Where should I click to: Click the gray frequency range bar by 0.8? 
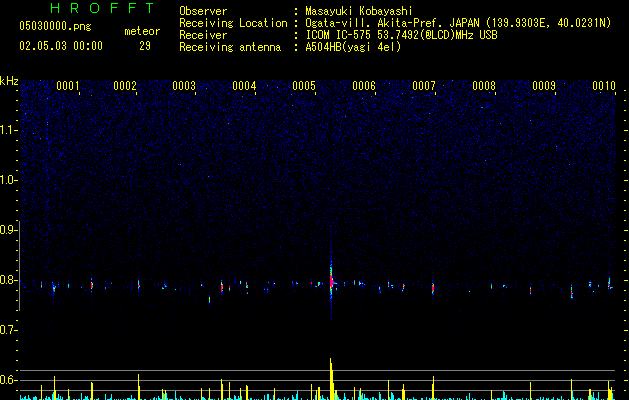19,265
